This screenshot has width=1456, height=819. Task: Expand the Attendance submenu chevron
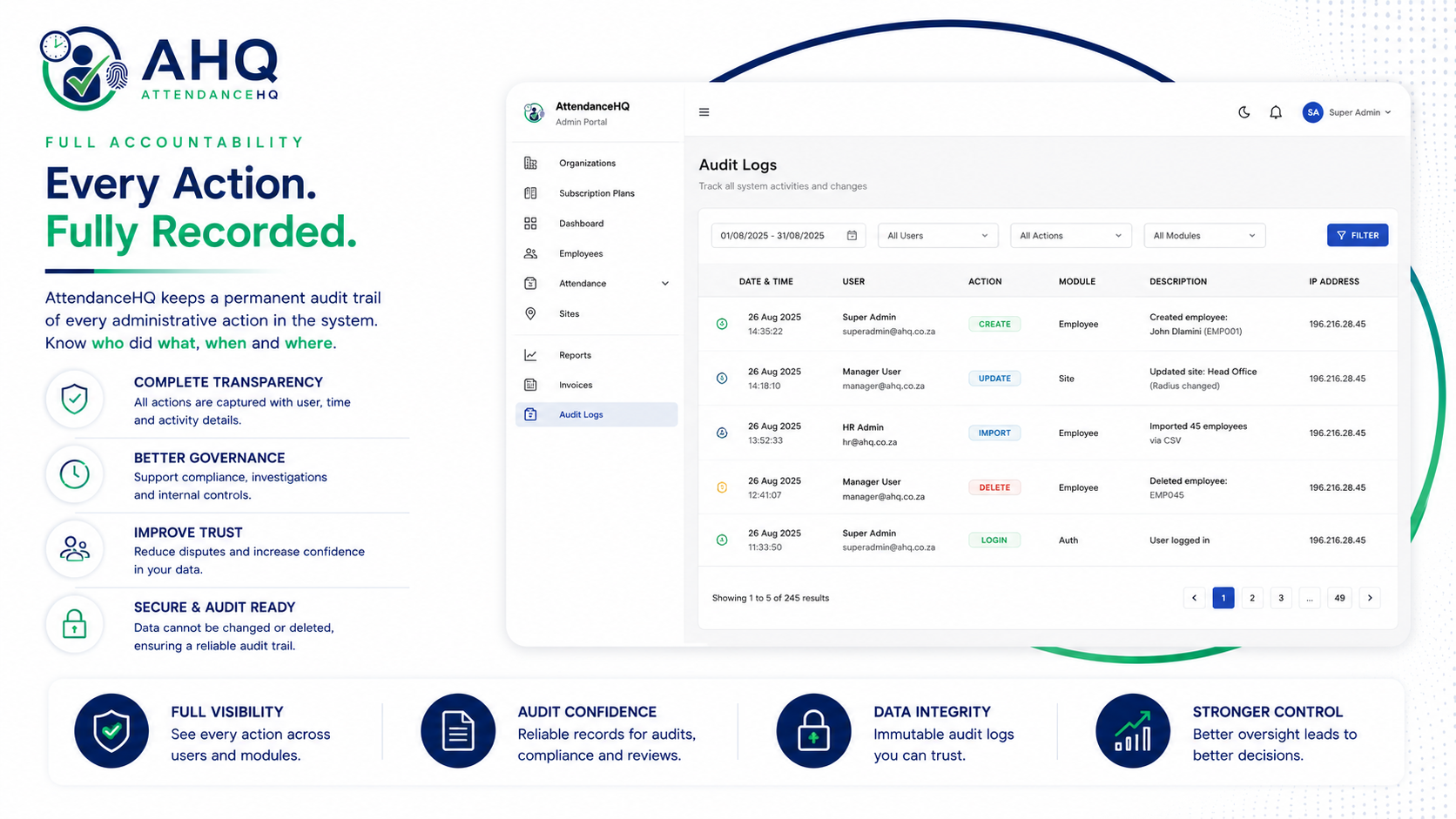(x=665, y=284)
